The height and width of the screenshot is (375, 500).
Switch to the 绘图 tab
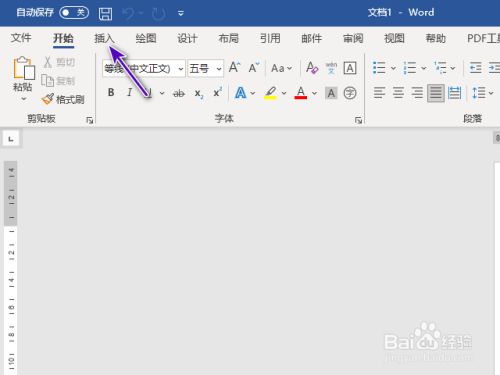click(146, 38)
